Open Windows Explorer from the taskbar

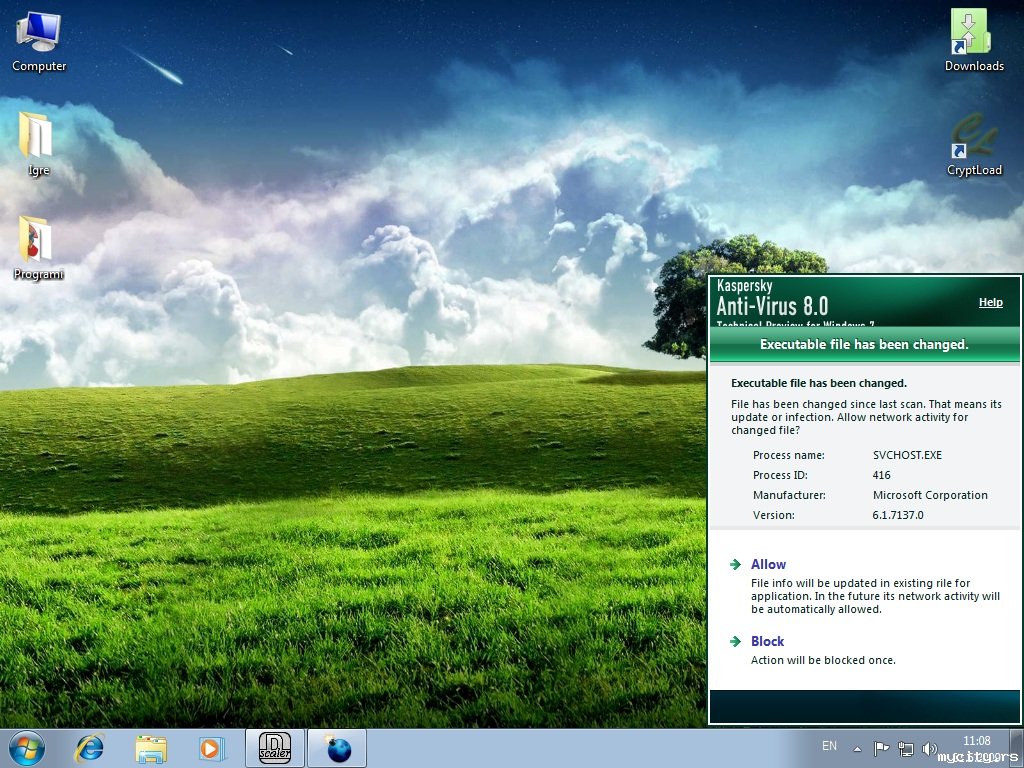pyautogui.click(x=151, y=747)
